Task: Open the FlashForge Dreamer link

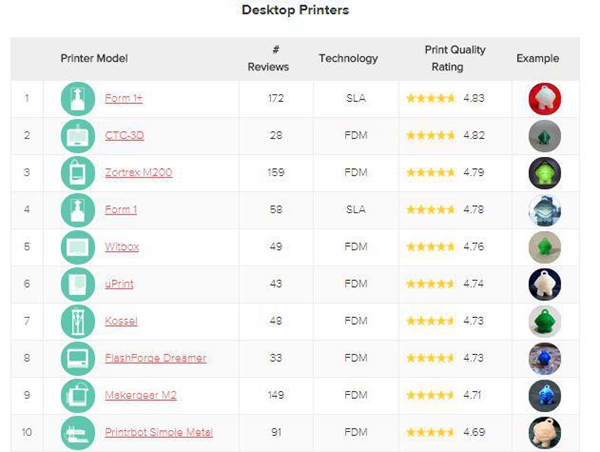Action: click(155, 358)
